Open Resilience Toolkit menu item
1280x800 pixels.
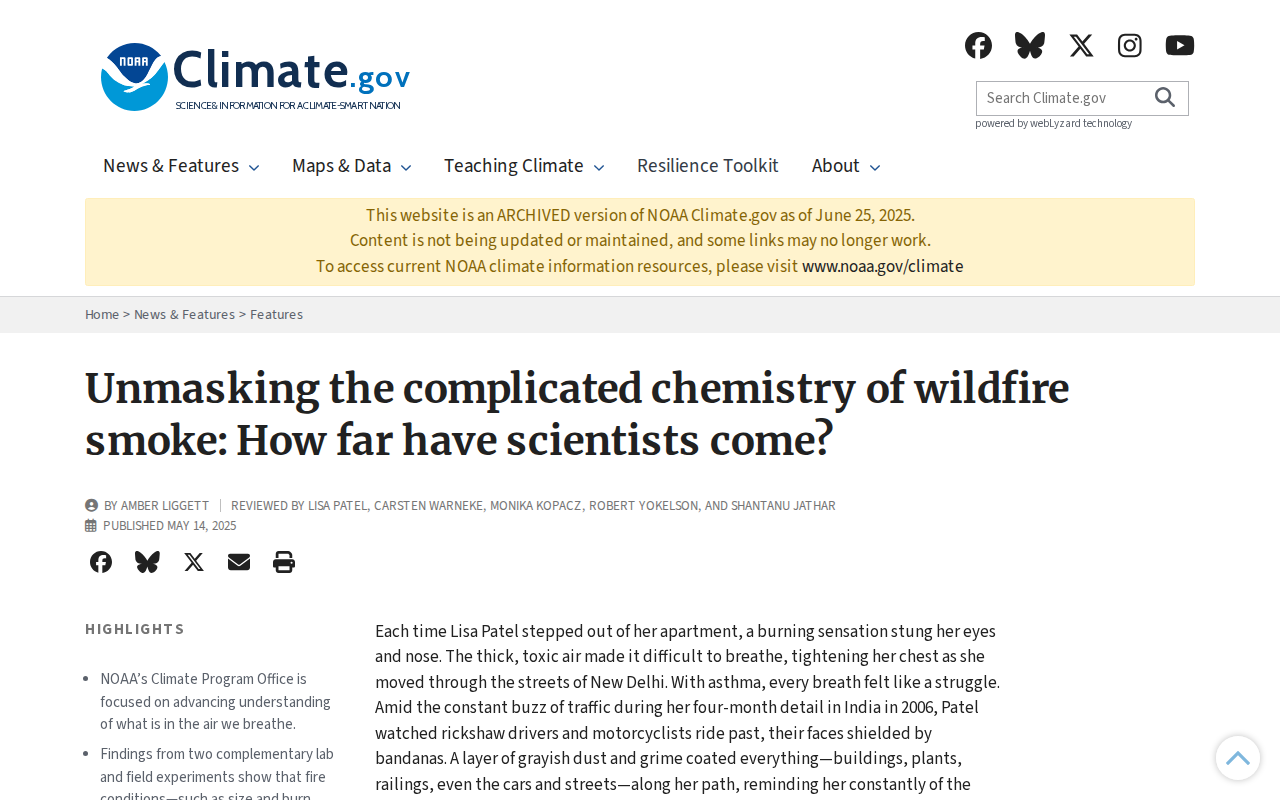708,166
